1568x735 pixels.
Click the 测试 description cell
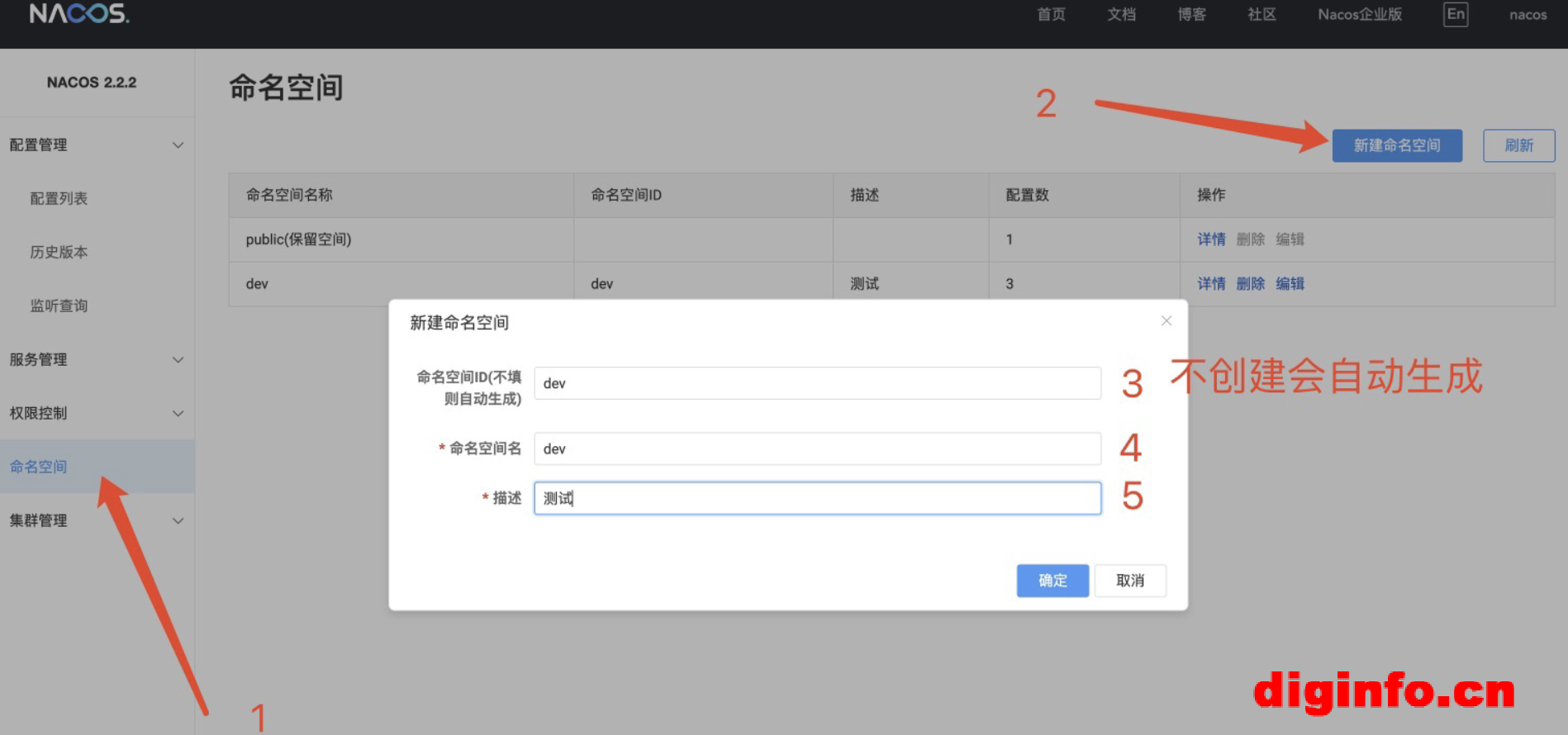click(911, 284)
